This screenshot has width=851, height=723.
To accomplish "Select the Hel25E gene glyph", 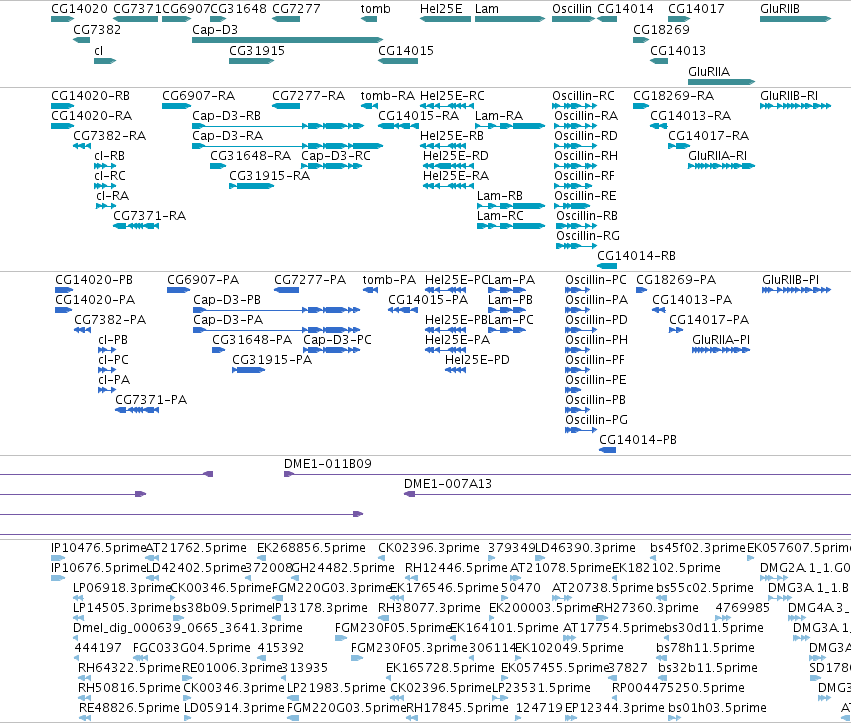I will tap(445, 19).
